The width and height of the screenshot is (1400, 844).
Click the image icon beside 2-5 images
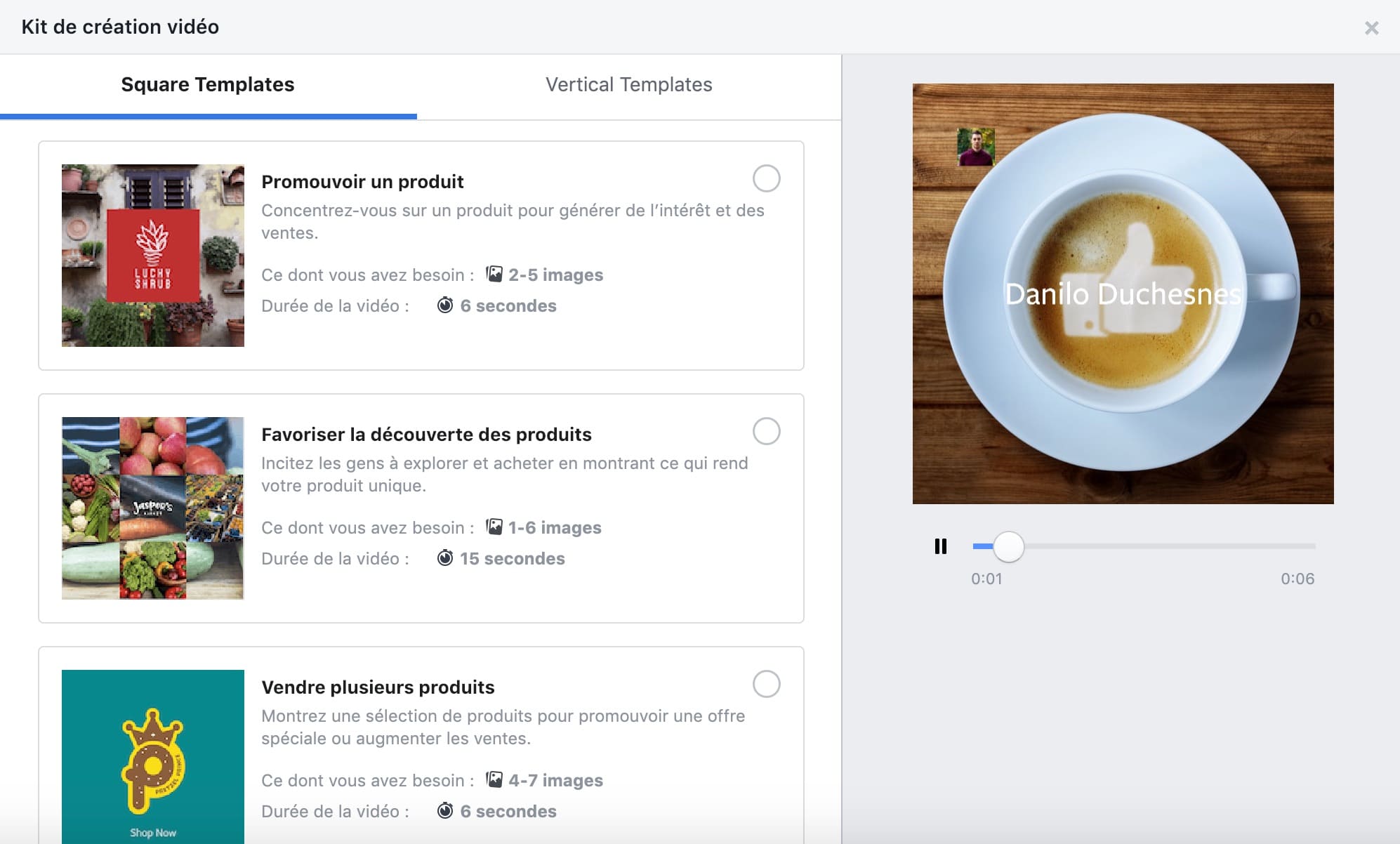494,274
